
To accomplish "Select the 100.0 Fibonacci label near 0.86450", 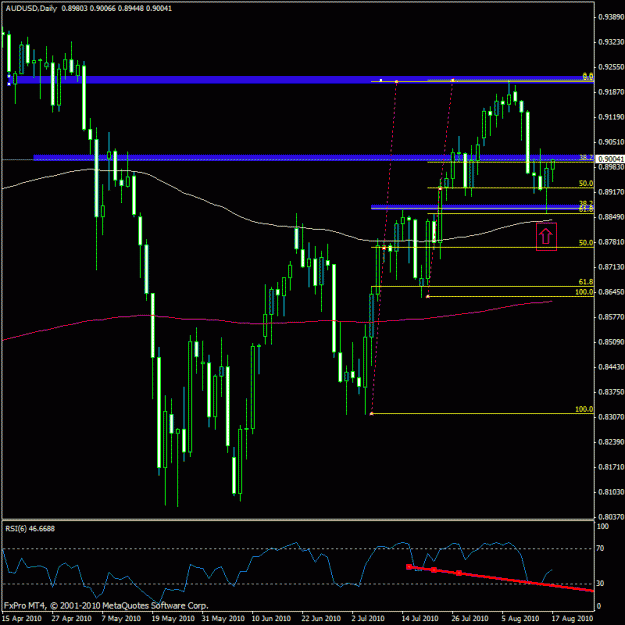I will [584, 292].
